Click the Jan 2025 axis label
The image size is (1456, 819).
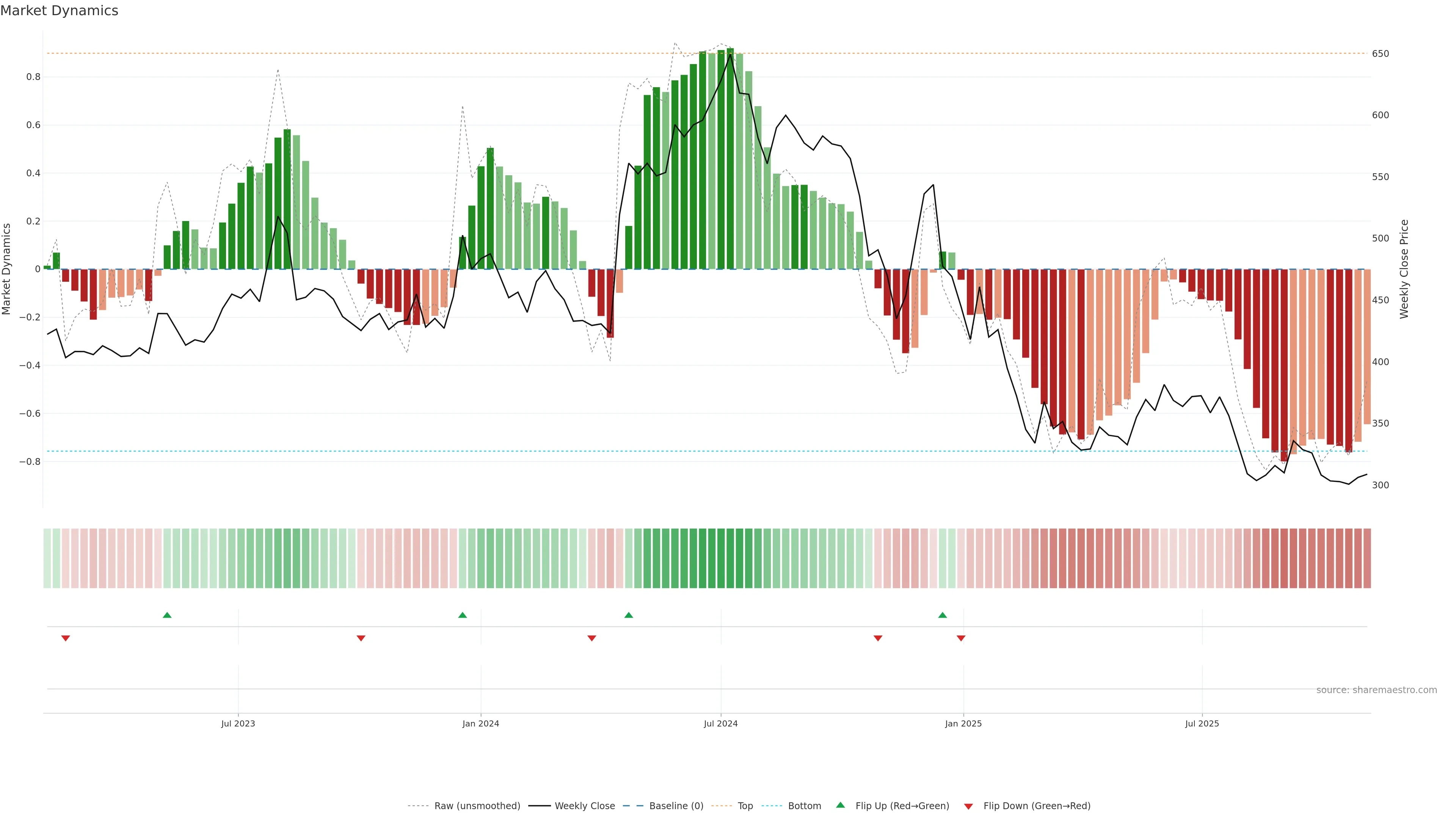[963, 723]
